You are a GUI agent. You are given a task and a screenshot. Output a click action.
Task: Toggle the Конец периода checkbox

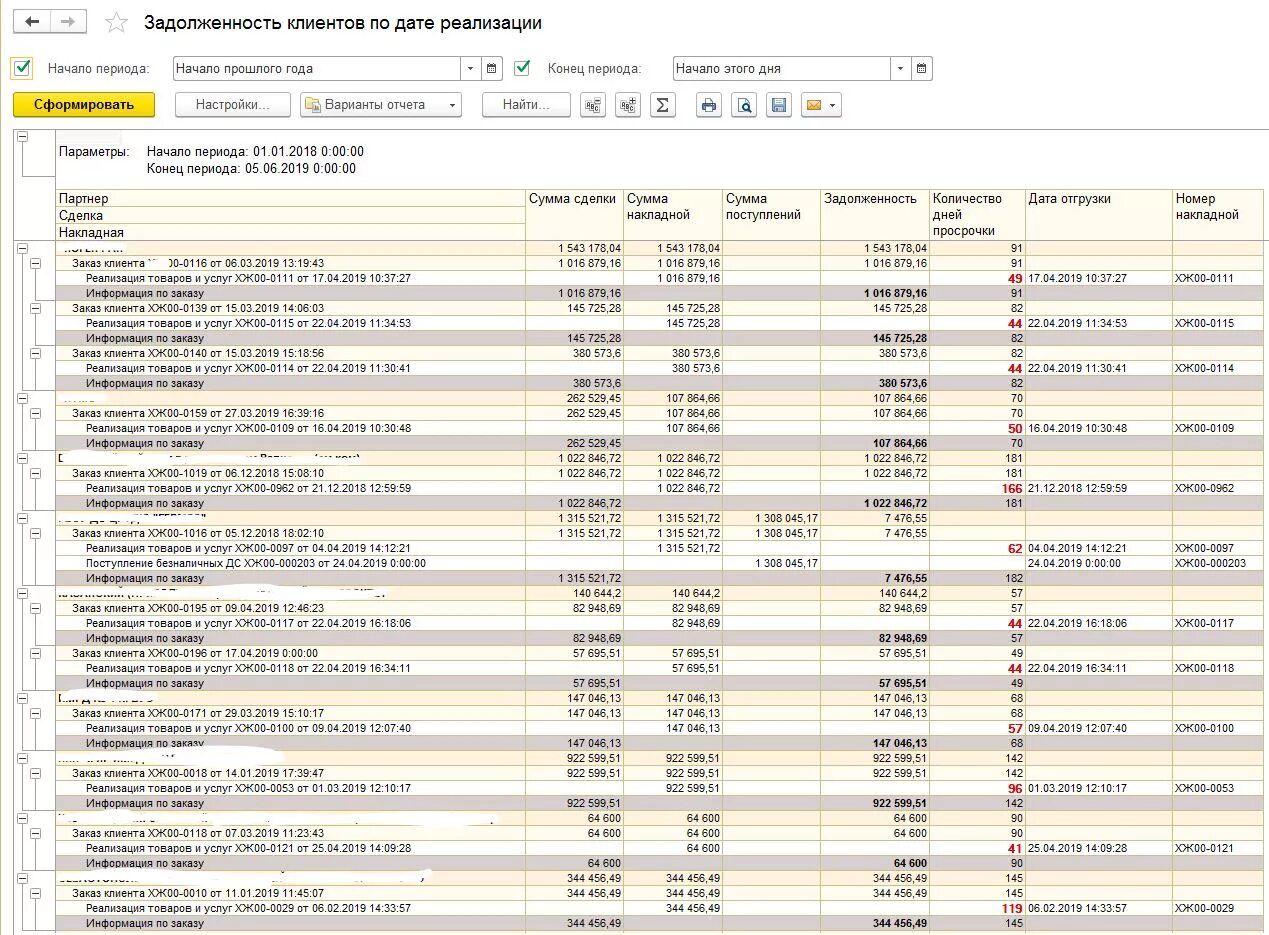point(522,68)
